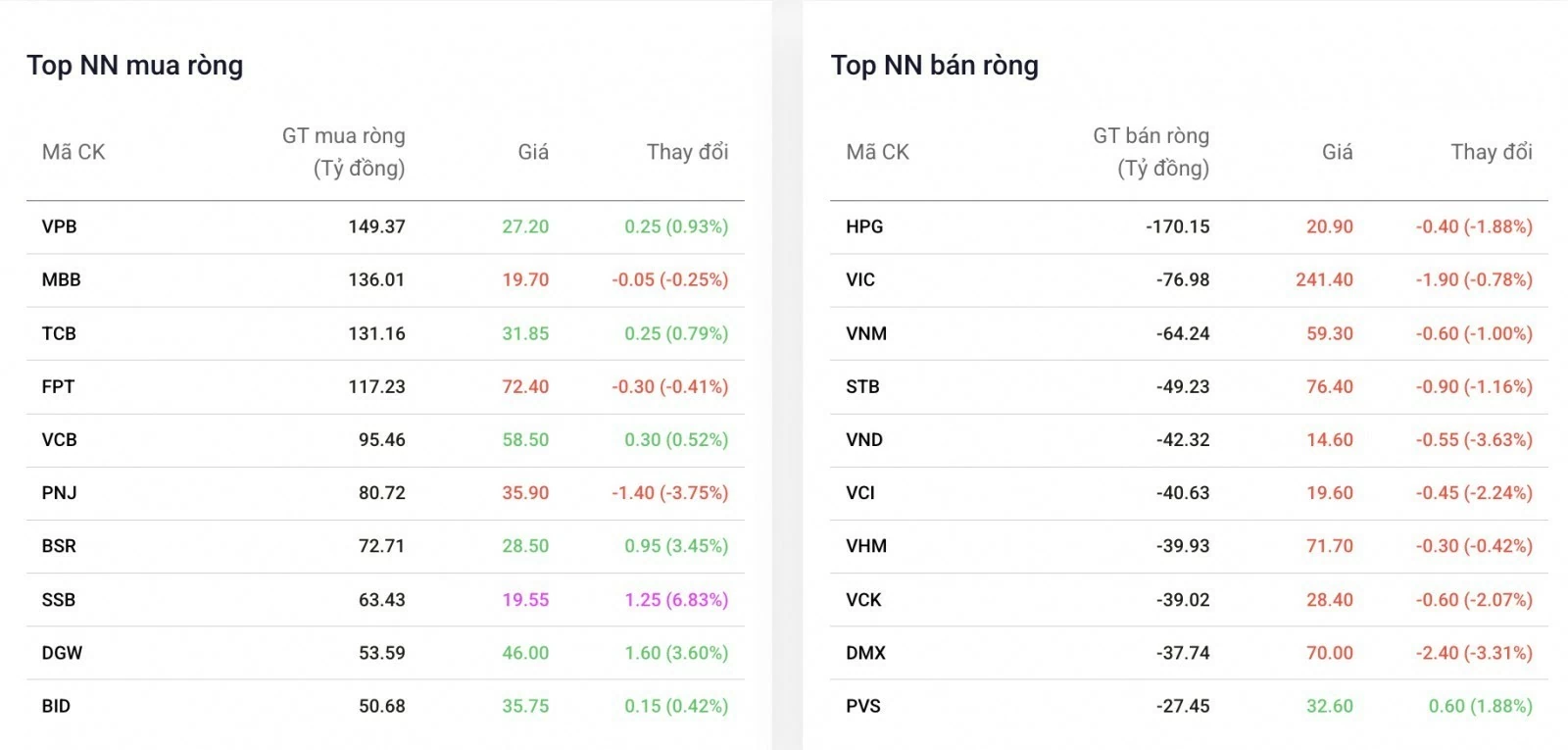Click TCB net buy value 131.16

tap(376, 333)
